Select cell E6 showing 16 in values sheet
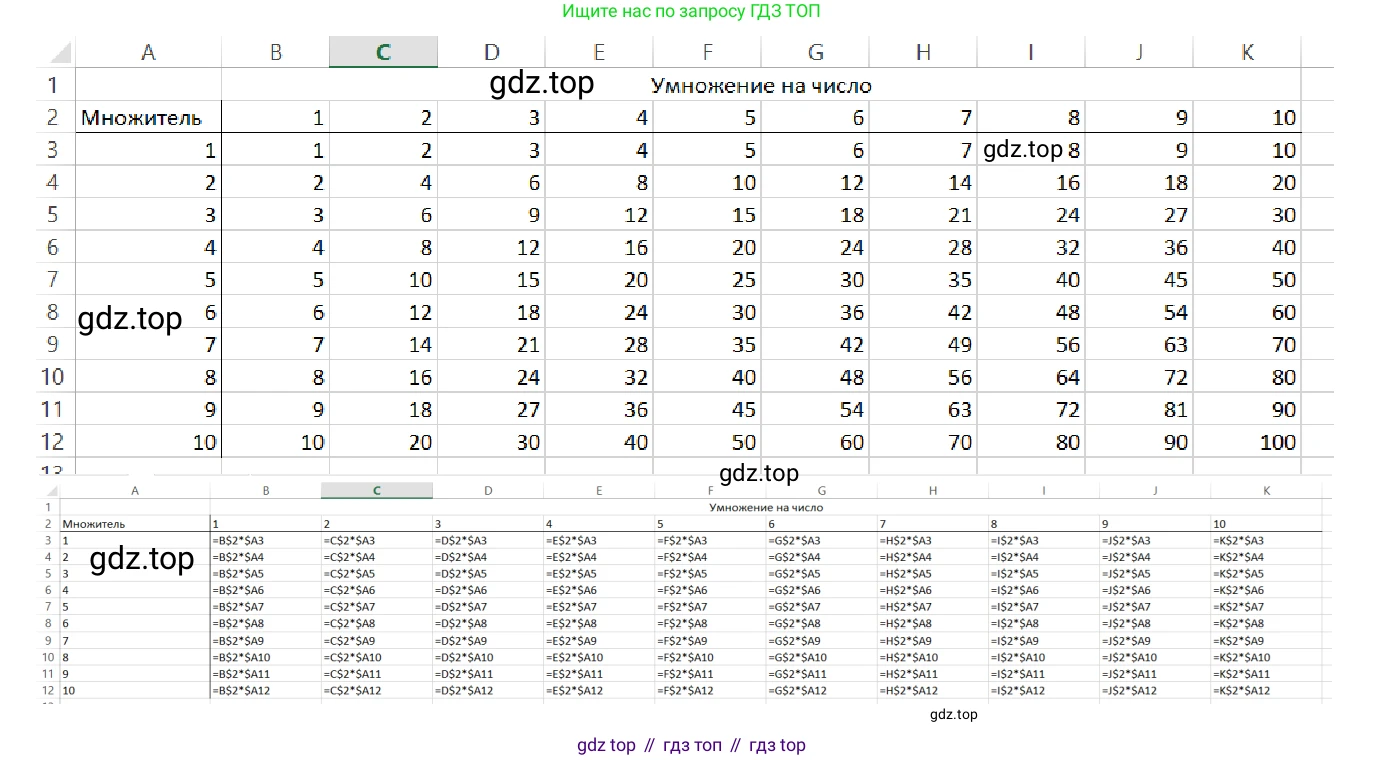Viewport: 1384px width, 760px height. (x=599, y=247)
